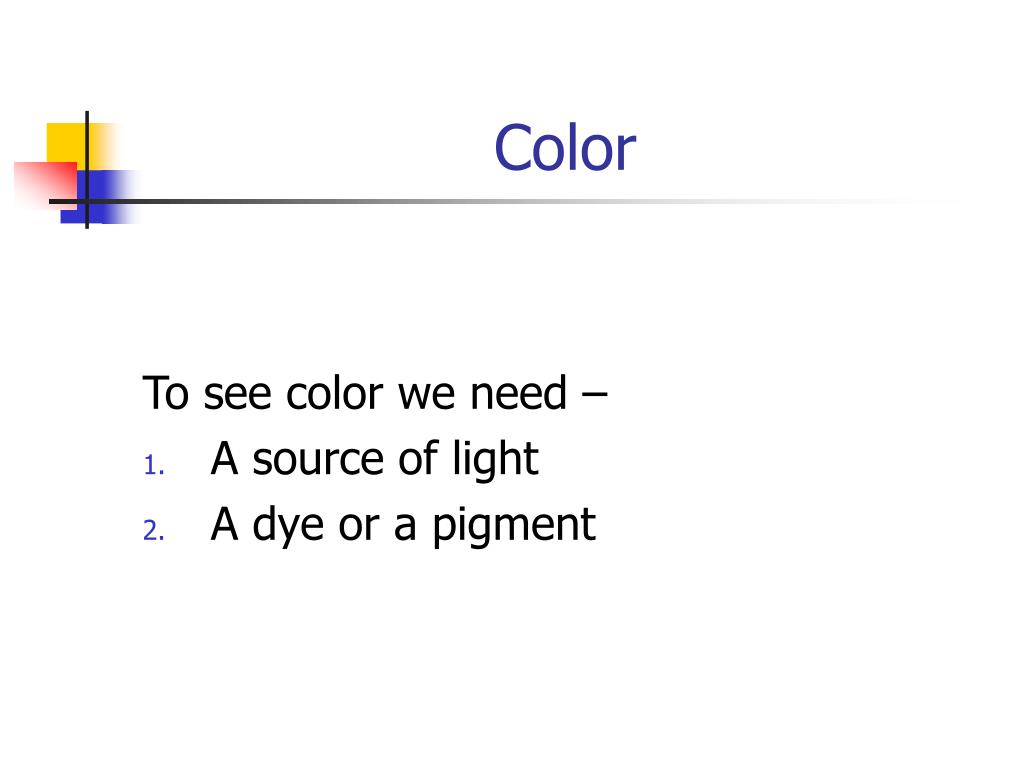This screenshot has width=1024, height=768.
Task: Click the blue list number "2."
Action: 153,530
